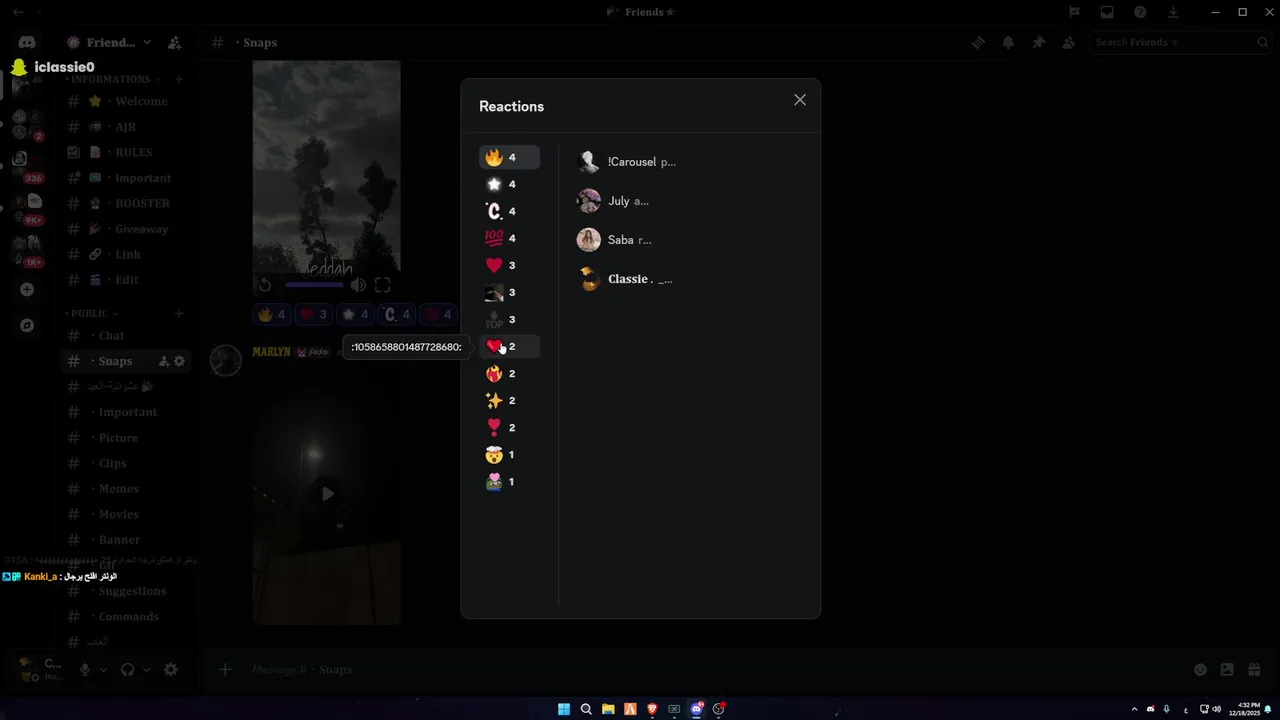Click the download update arrow icon
The image size is (1280, 720).
[1173, 12]
